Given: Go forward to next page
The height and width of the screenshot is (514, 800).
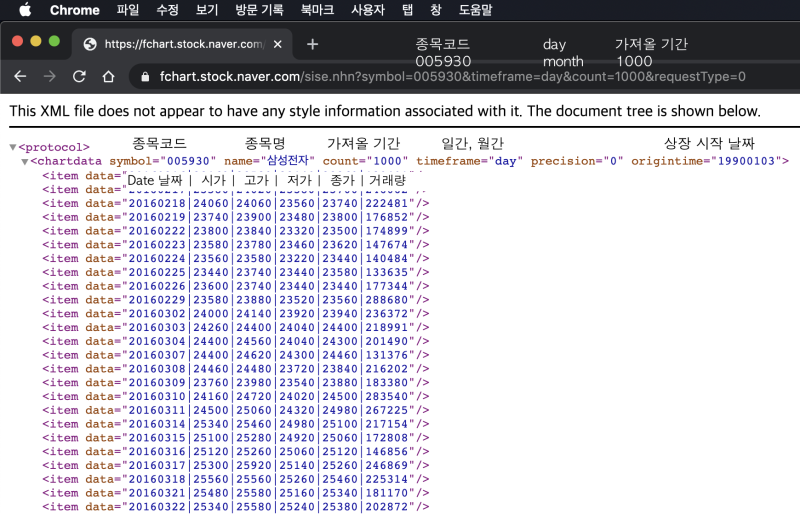Looking at the screenshot, I should (49, 77).
